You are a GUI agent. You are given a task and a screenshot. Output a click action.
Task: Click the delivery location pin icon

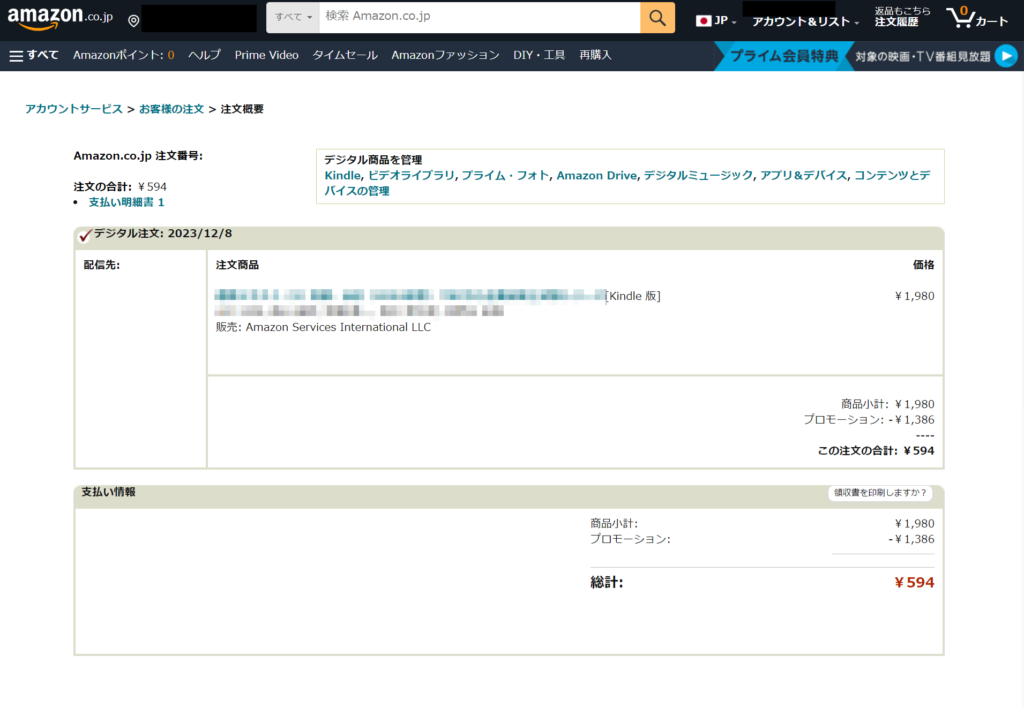[x=134, y=21]
